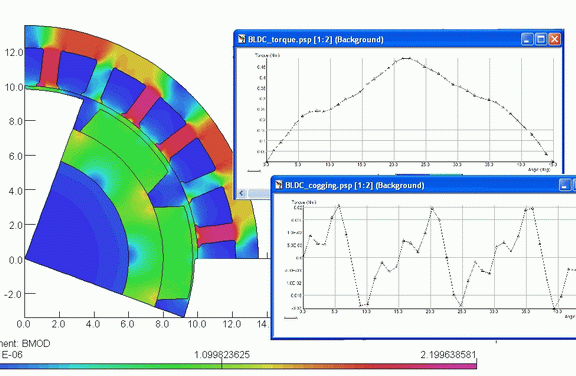Image resolution: width=576 pixels, height=376 pixels.
Task: Click the BMOD component label
Action: pyautogui.click(x=36, y=344)
